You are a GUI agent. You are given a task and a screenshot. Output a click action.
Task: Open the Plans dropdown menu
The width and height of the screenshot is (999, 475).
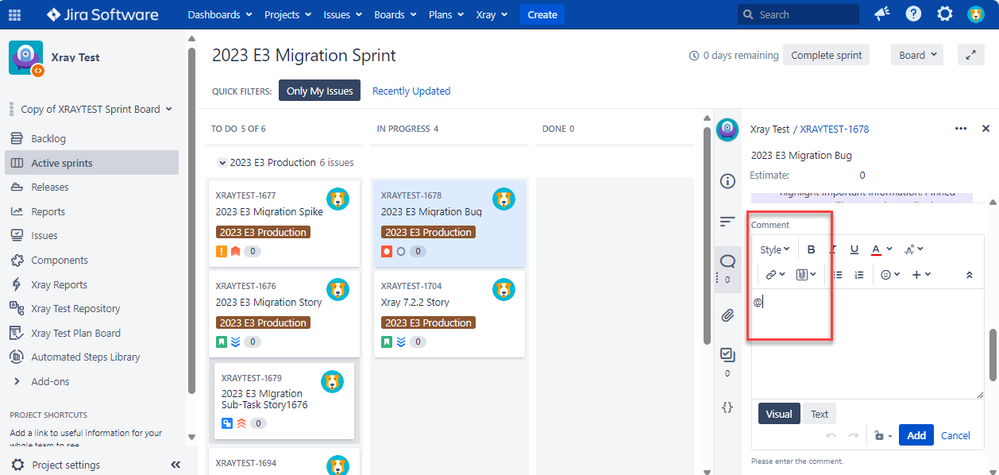[x=447, y=14]
